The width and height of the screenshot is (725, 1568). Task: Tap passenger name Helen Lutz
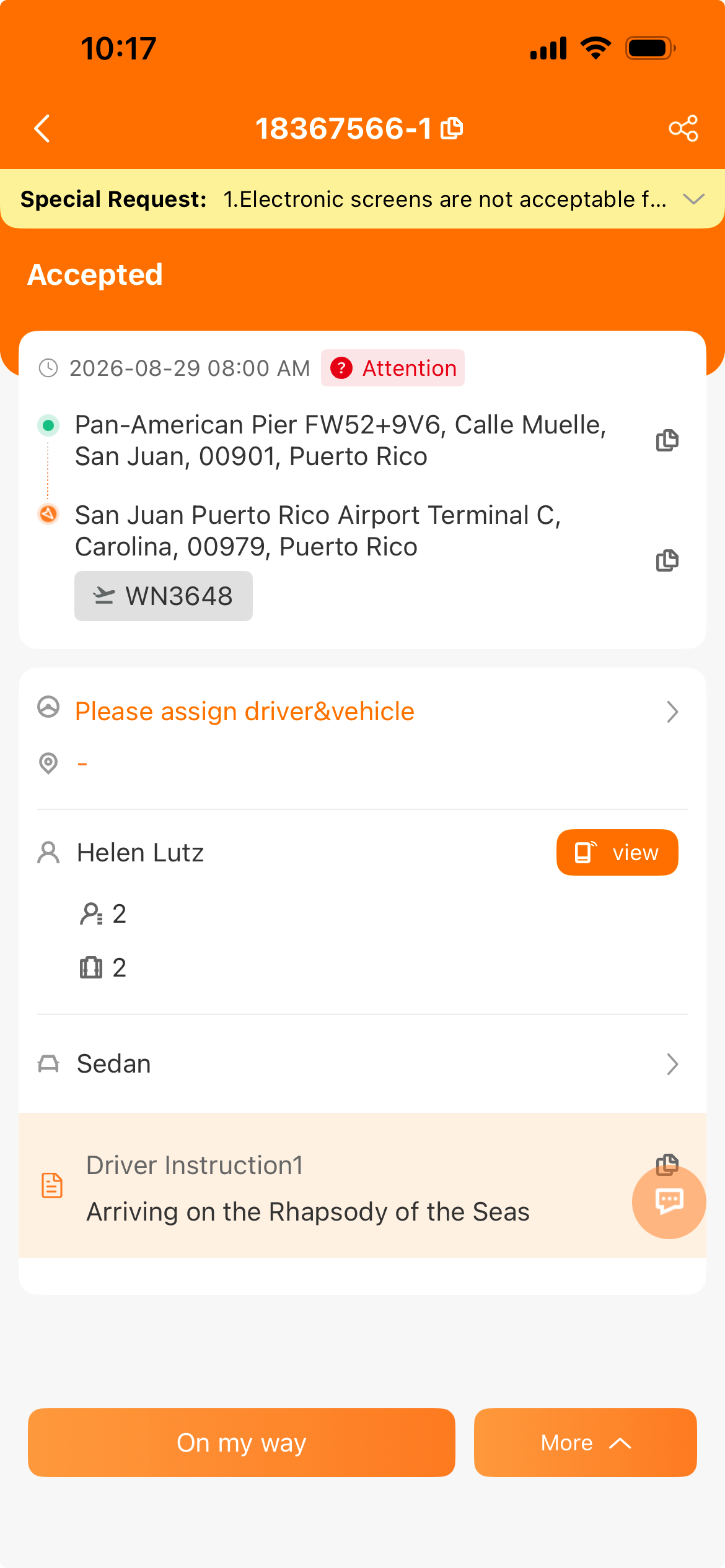coord(140,853)
